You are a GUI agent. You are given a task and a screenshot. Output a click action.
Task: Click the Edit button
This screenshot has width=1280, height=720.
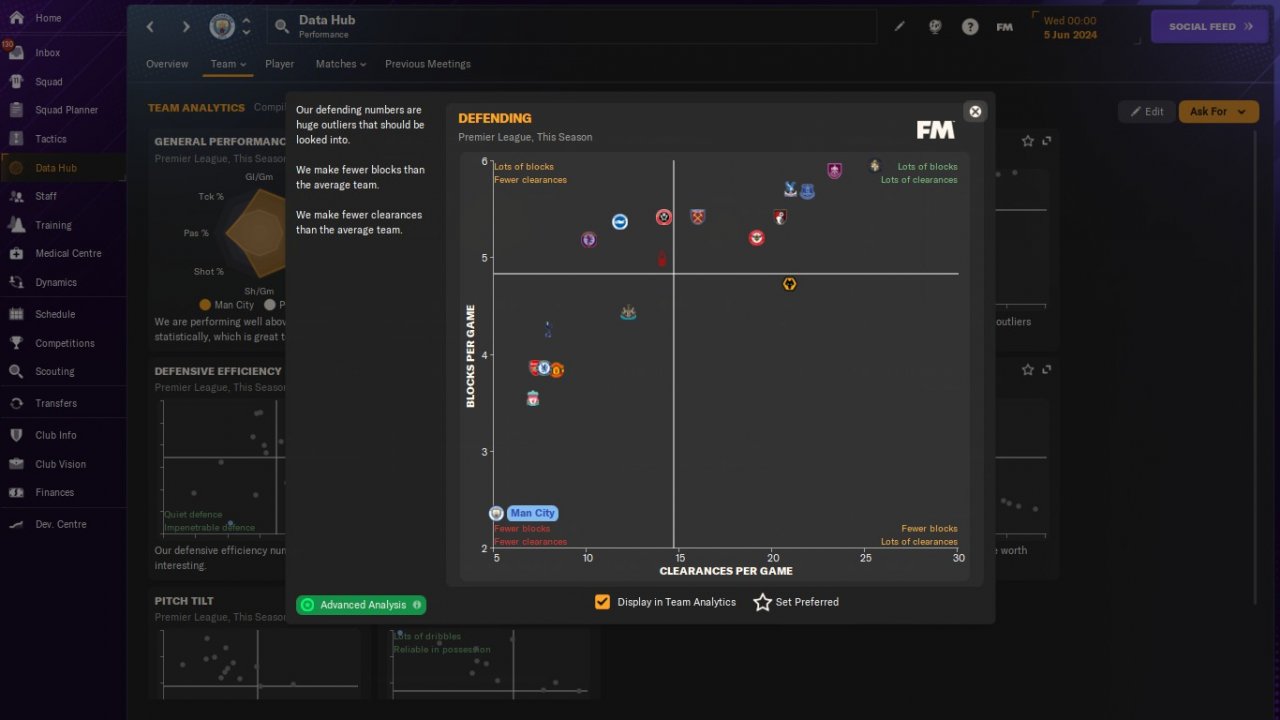point(1146,111)
